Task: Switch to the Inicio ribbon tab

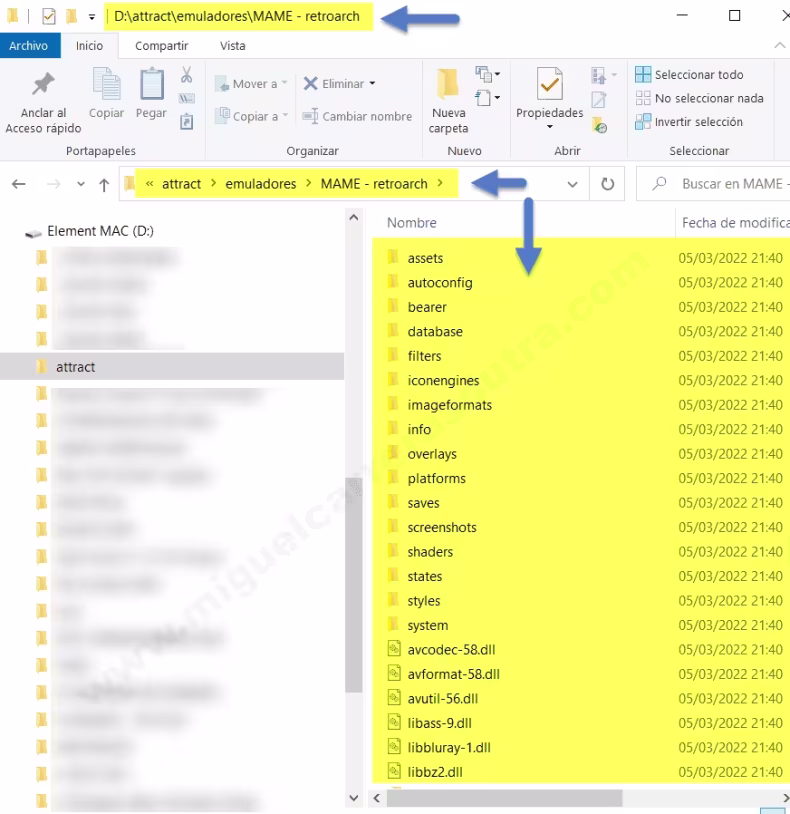Action: 89,46
